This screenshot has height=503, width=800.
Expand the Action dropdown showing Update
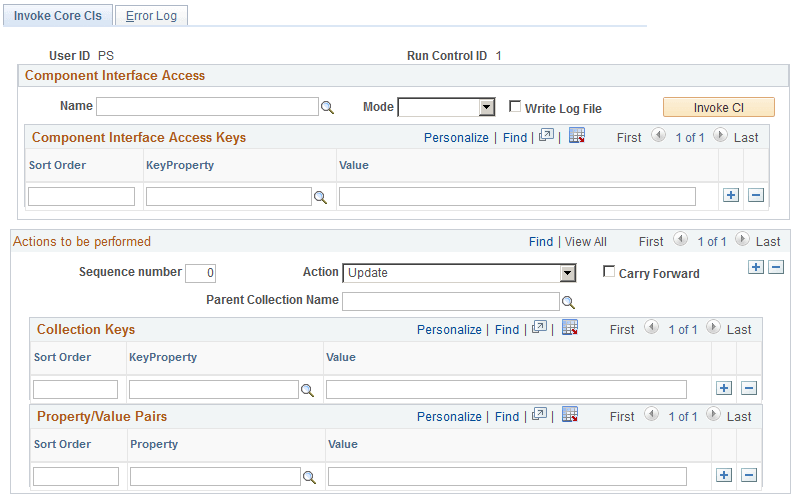tap(567, 273)
